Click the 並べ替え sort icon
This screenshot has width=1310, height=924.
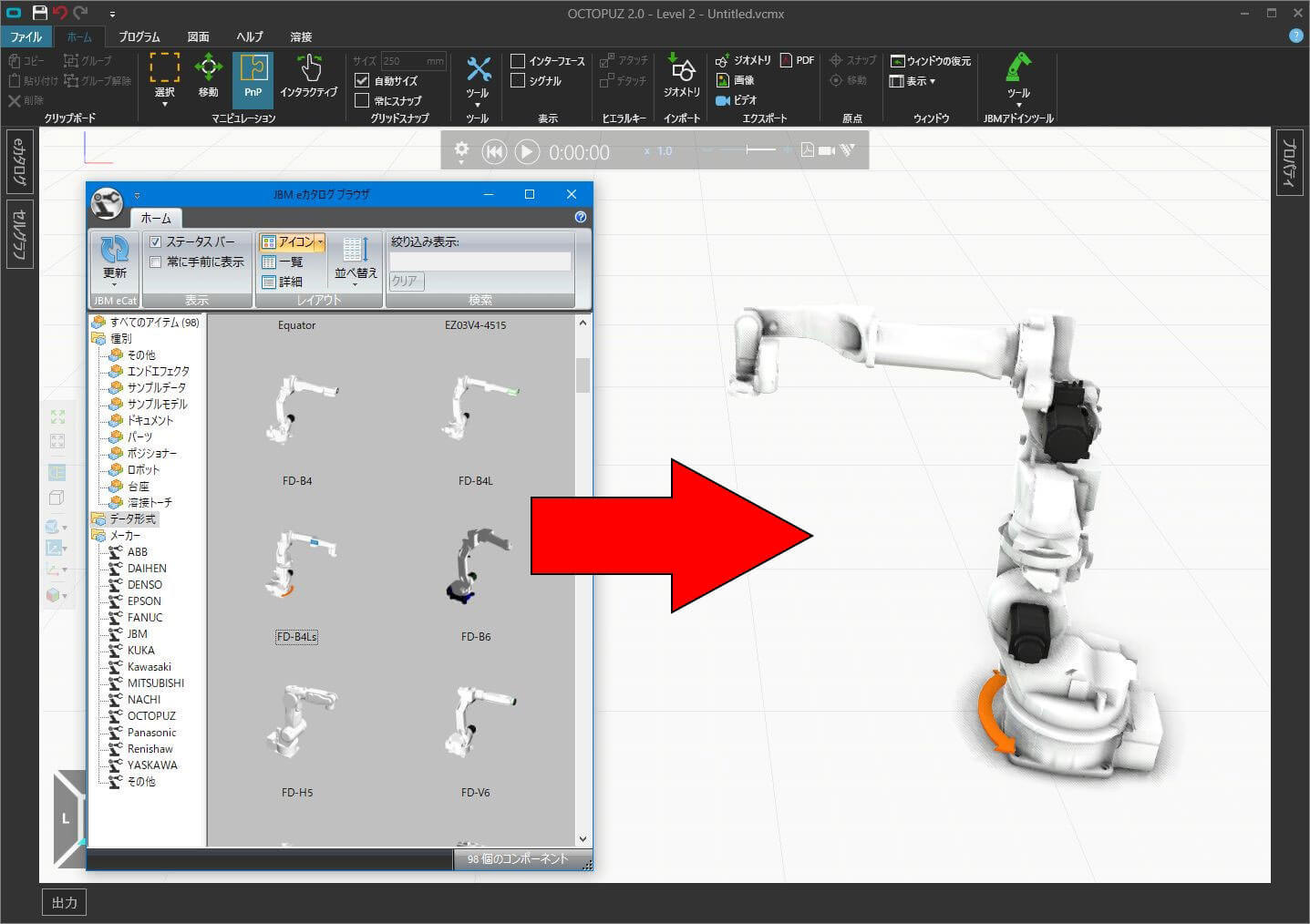[x=355, y=257]
